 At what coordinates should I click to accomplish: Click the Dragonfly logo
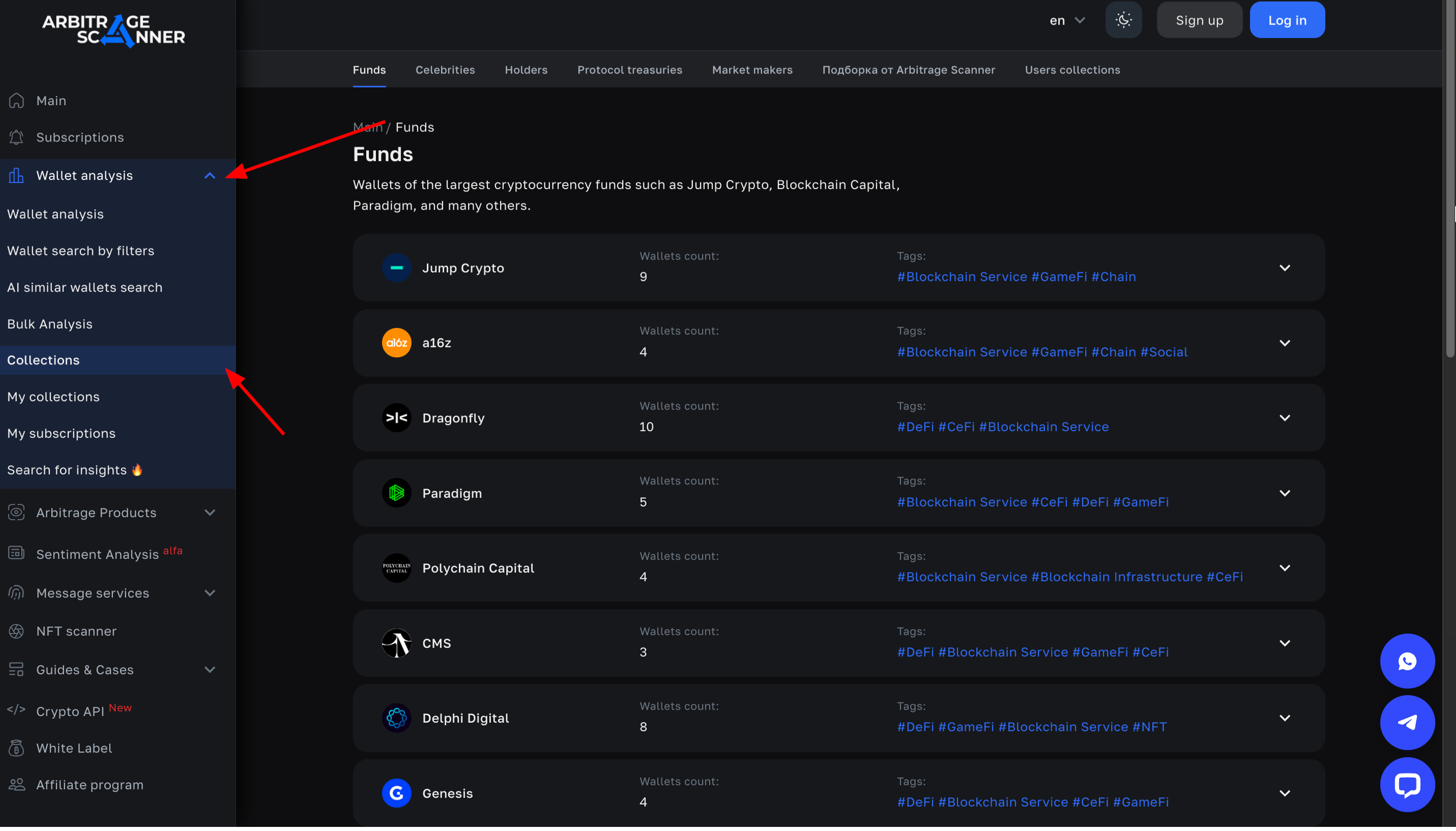click(x=396, y=418)
